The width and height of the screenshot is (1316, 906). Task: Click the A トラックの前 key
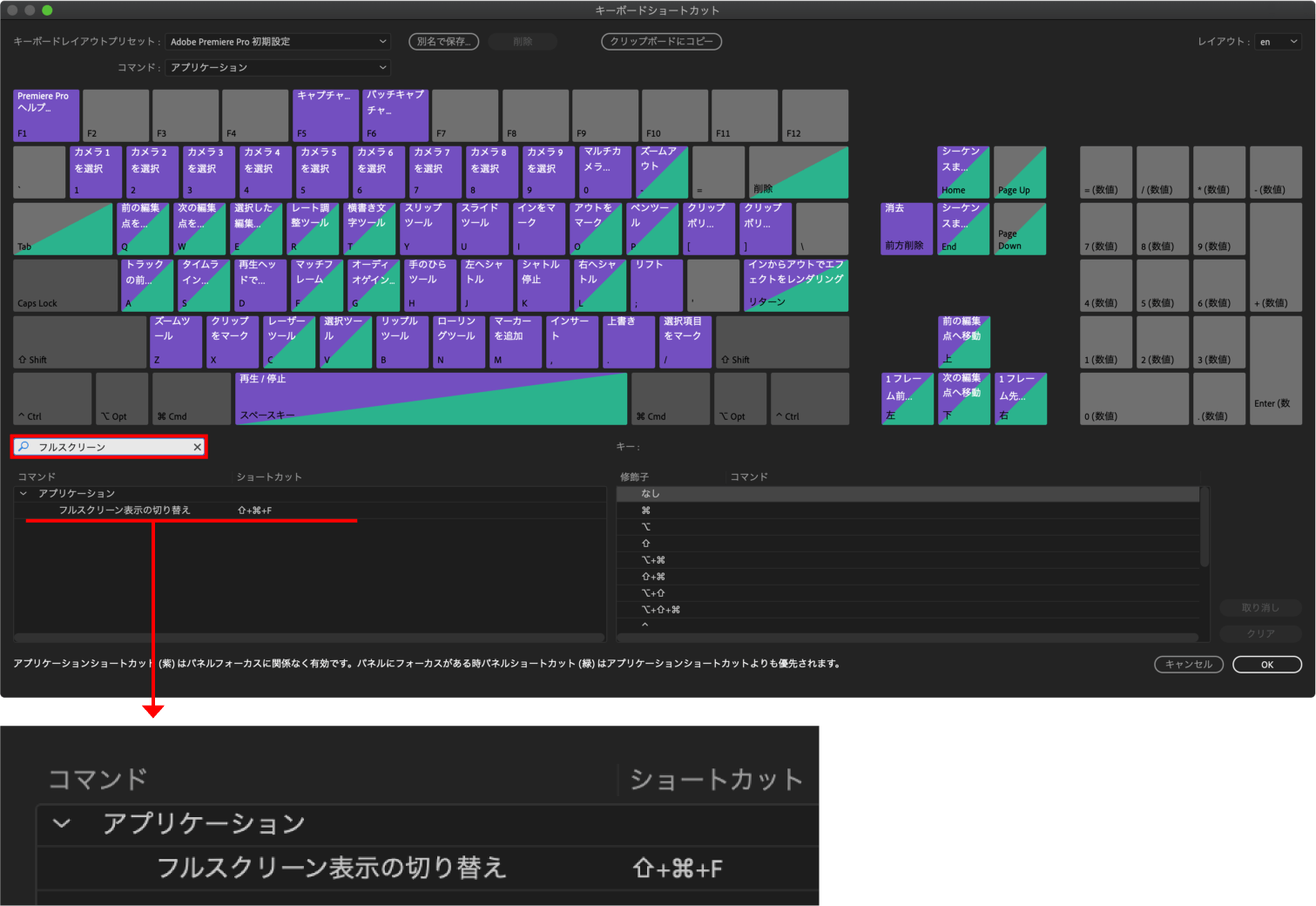point(147,285)
